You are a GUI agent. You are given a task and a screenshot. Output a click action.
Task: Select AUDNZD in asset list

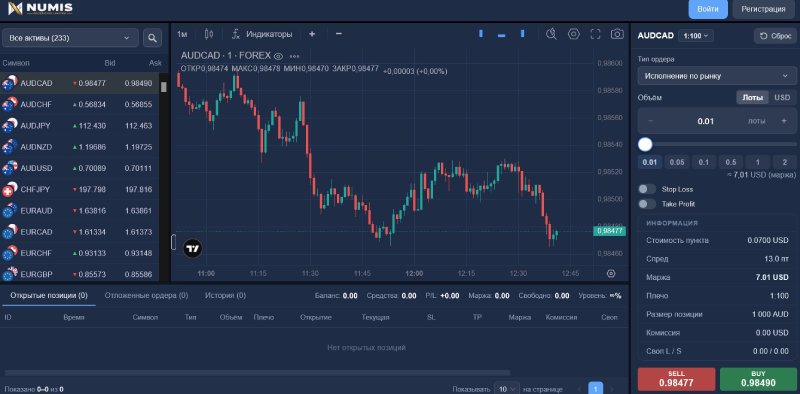[80, 147]
